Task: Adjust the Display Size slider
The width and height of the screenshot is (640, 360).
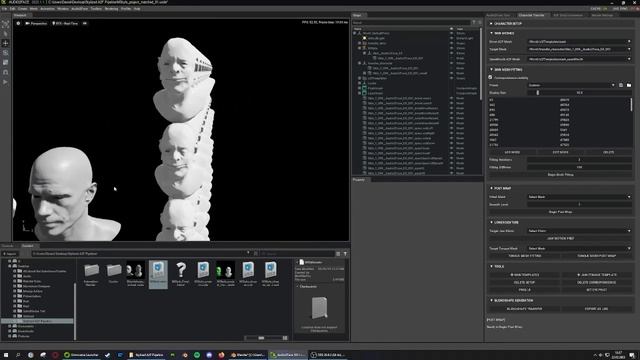Action: (579, 93)
